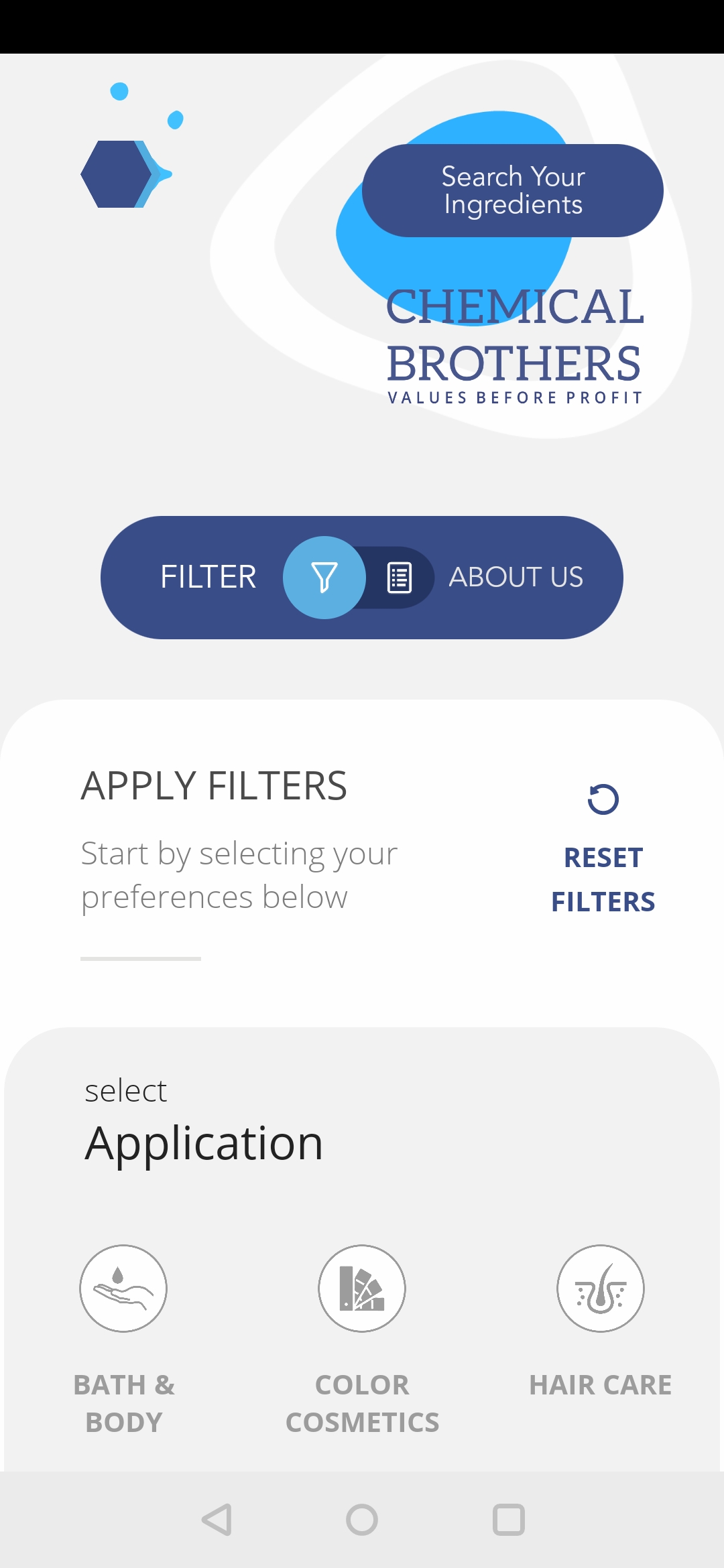Image resolution: width=724 pixels, height=1568 pixels.
Task: Open Search Your Ingredients
Action: [513, 190]
